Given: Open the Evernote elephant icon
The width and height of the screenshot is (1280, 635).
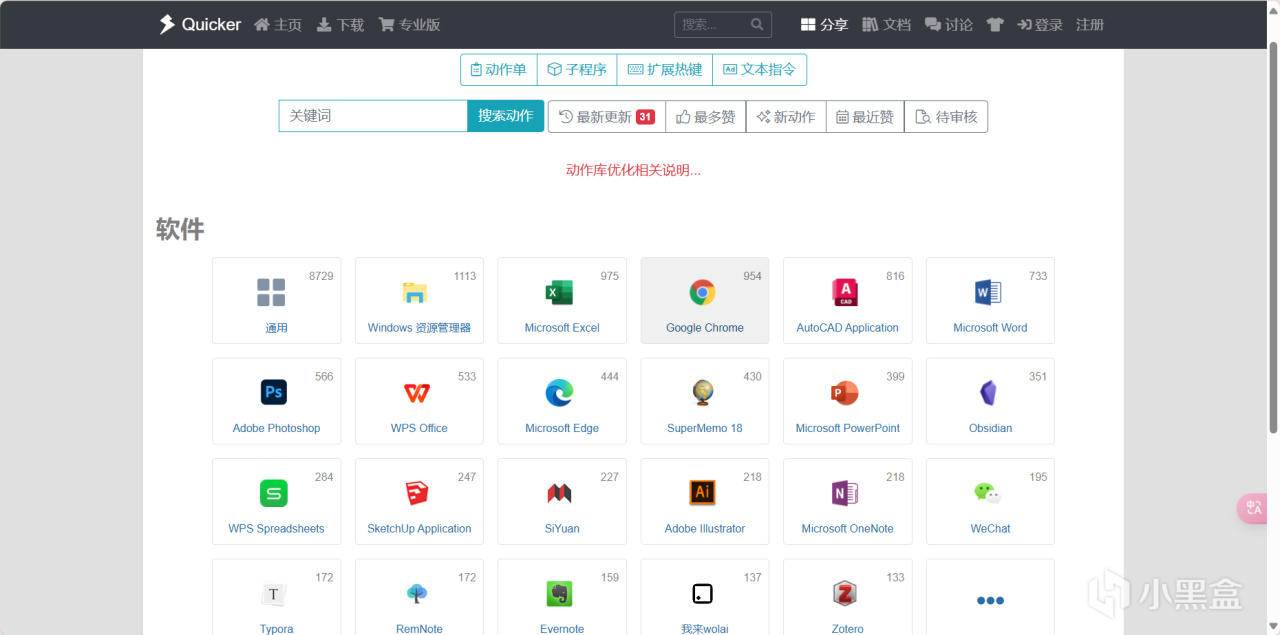Looking at the screenshot, I should 559,594.
